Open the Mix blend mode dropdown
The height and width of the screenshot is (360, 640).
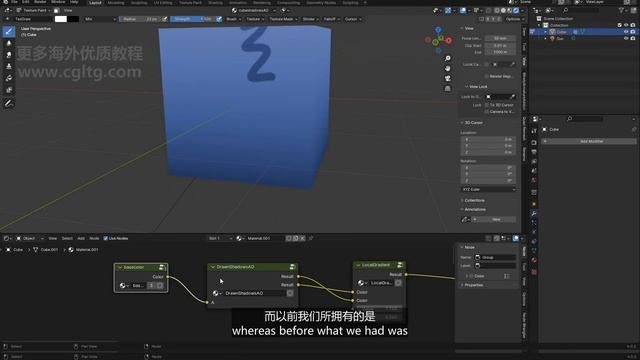coord(100,19)
